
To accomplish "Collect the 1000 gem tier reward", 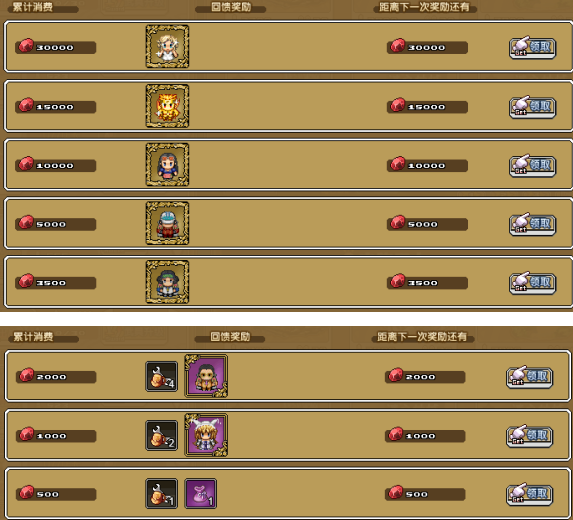I will coord(530,436).
